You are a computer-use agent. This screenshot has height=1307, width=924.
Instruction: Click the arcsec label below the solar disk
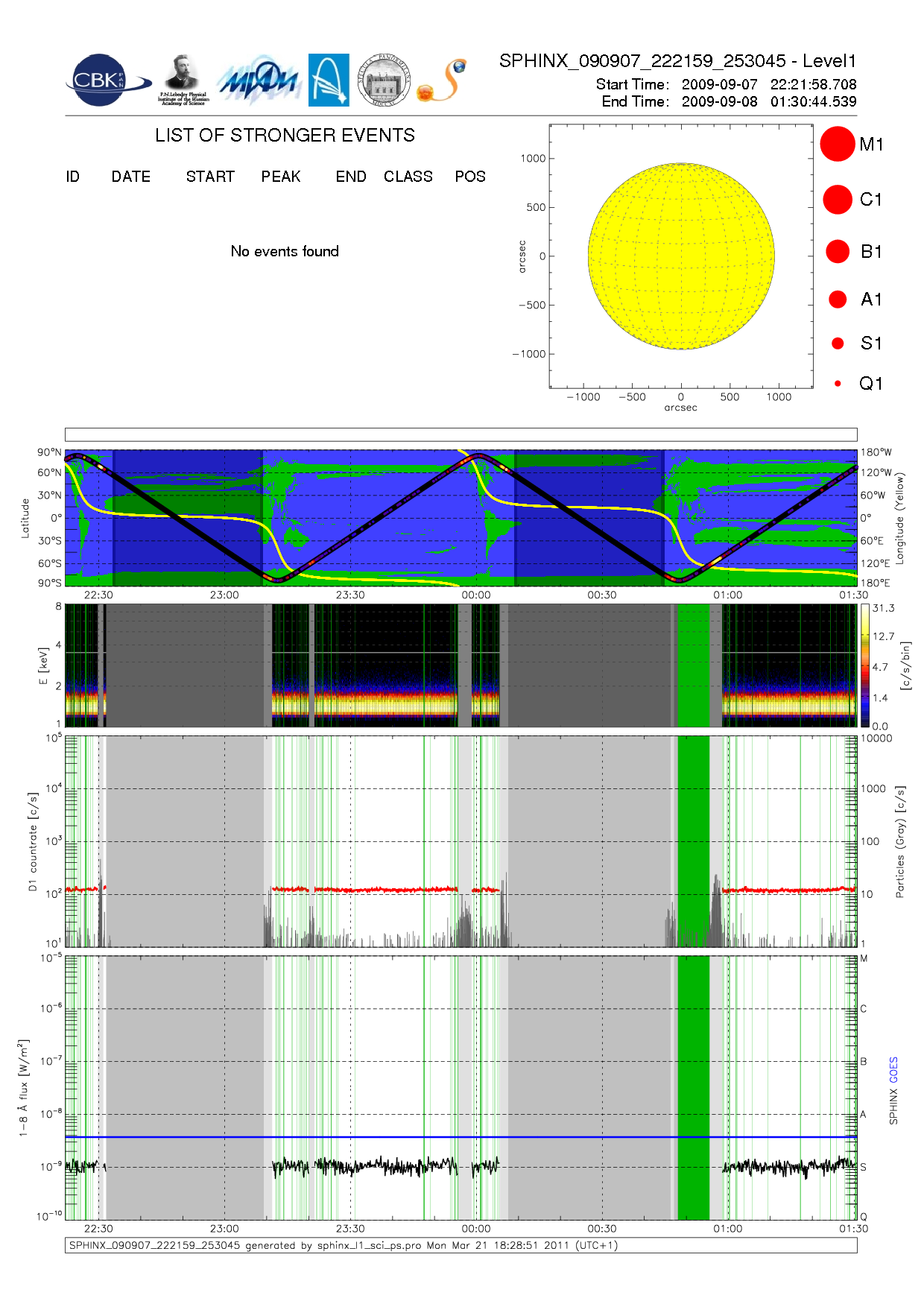tap(681, 408)
